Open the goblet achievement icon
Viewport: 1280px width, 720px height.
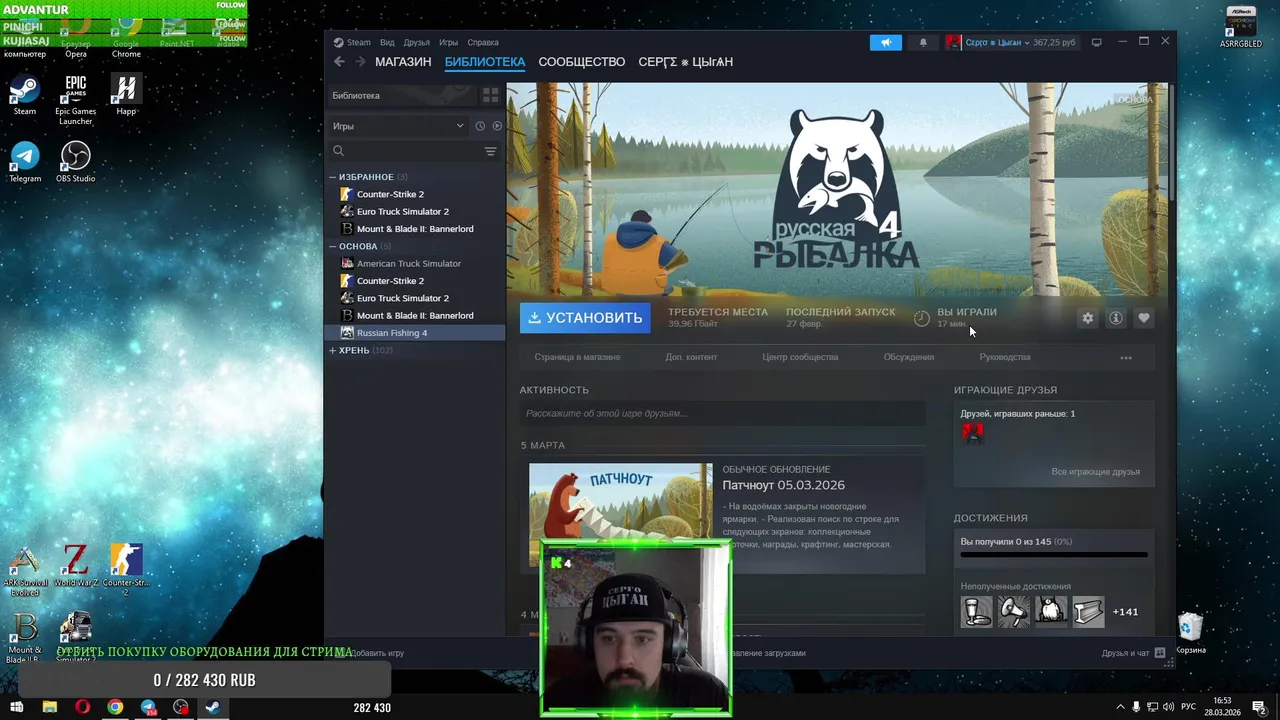(976, 611)
